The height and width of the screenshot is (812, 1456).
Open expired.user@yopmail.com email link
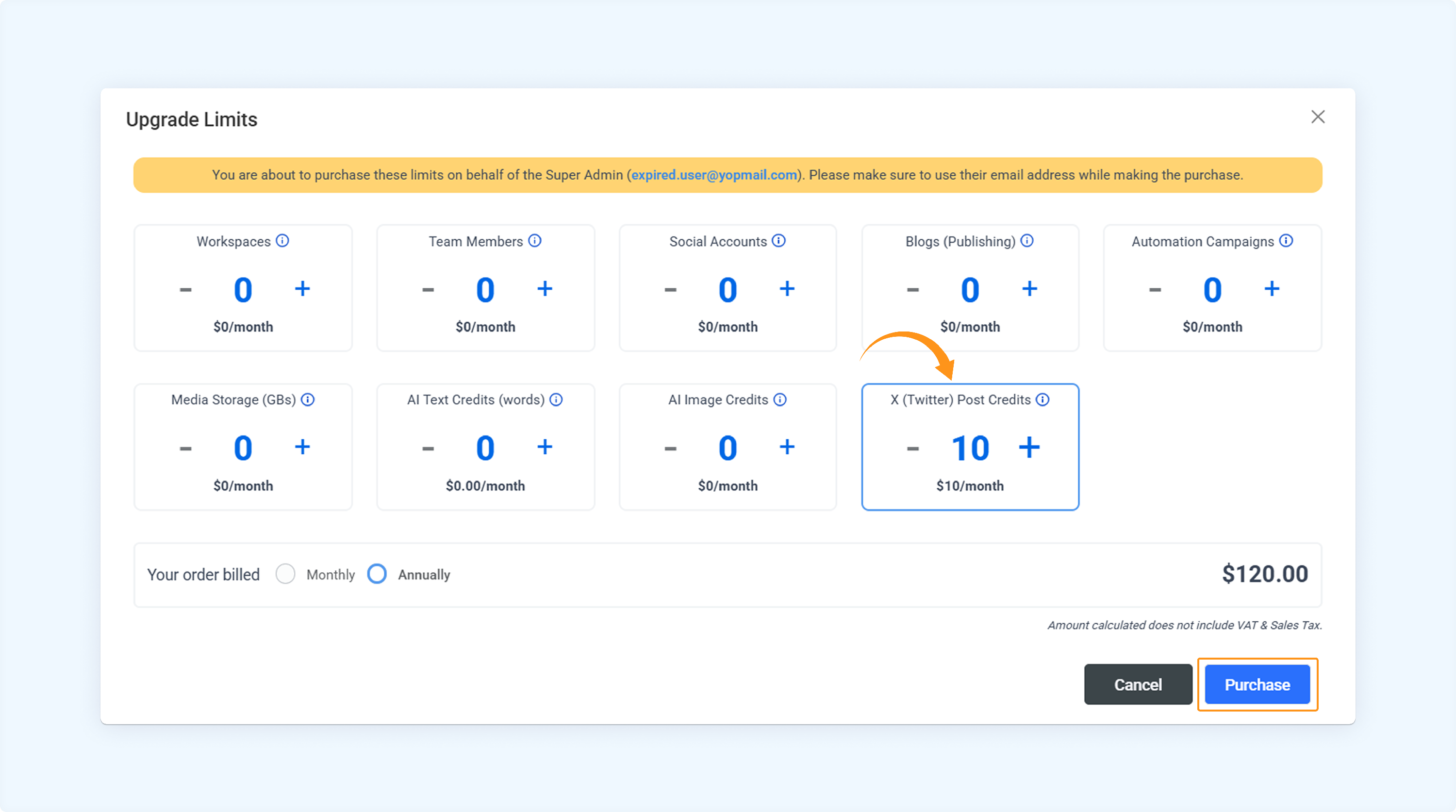[714, 175]
